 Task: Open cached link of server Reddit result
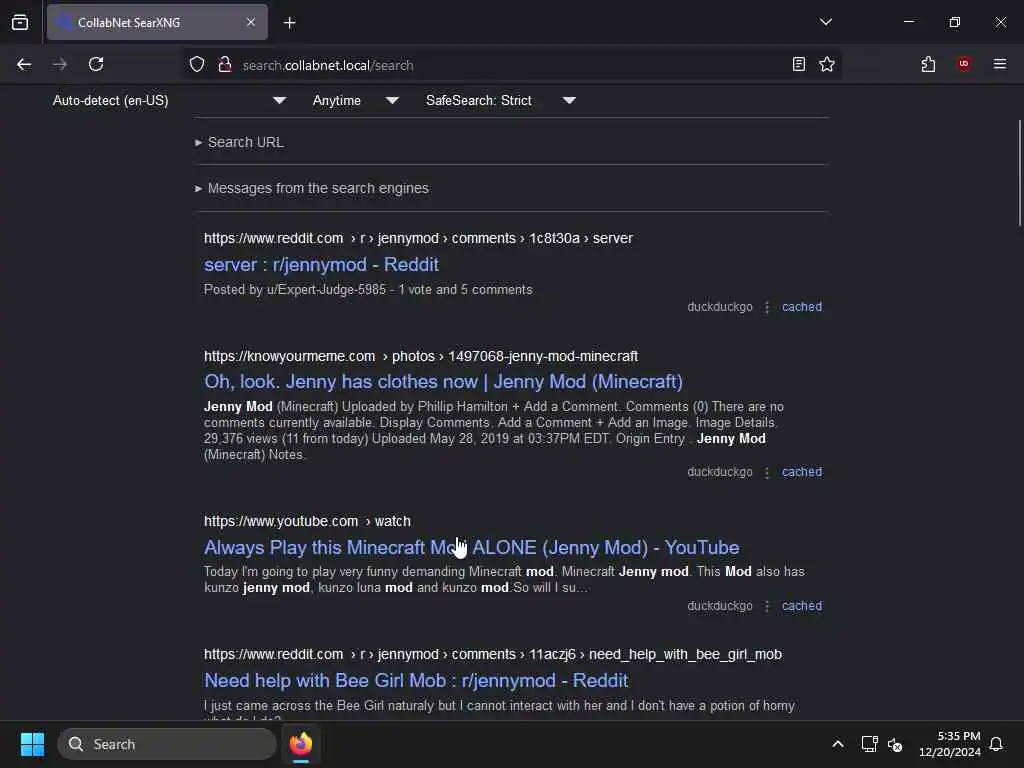coord(802,307)
